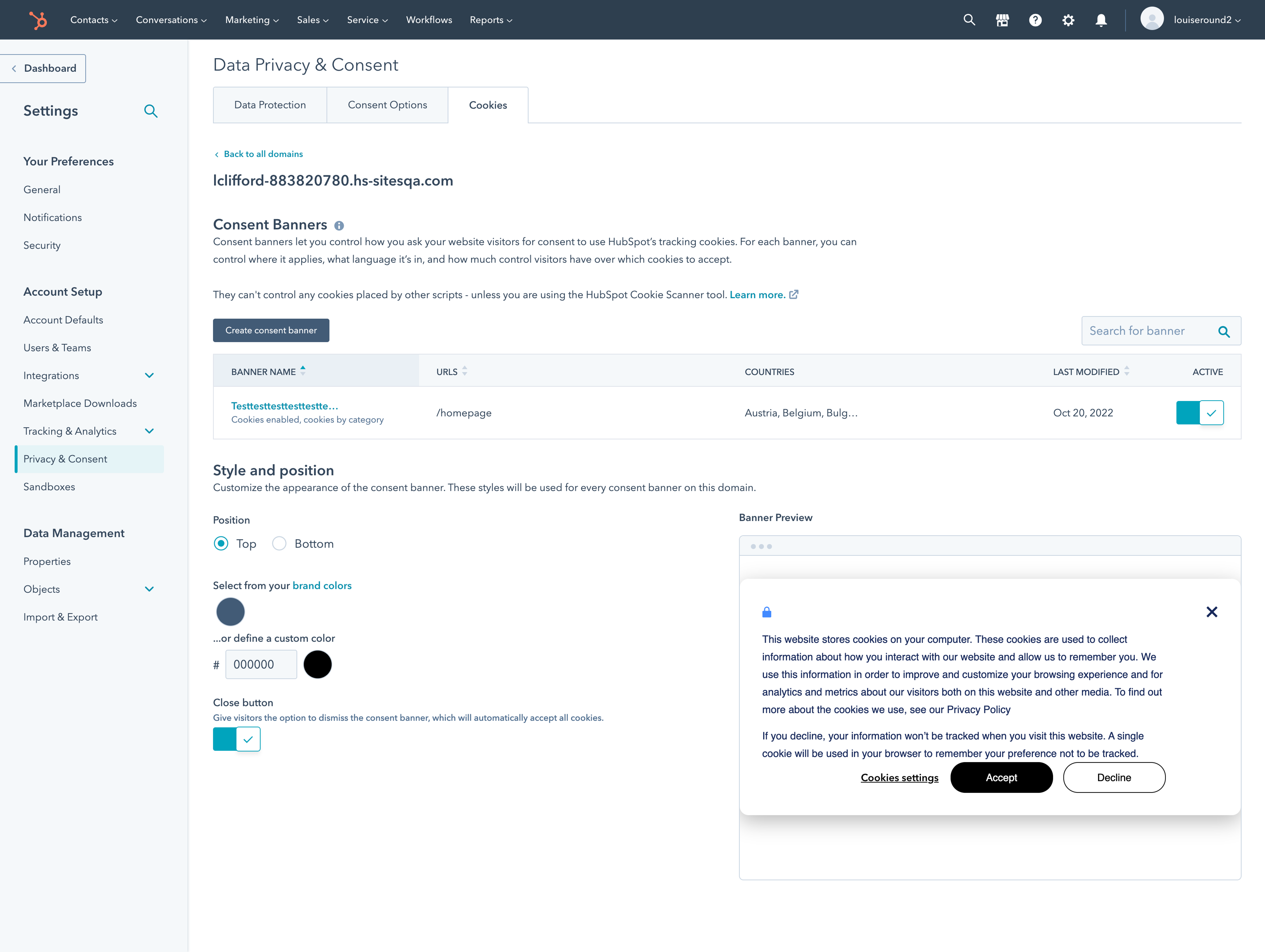Toggle the Close button switch

point(237,739)
